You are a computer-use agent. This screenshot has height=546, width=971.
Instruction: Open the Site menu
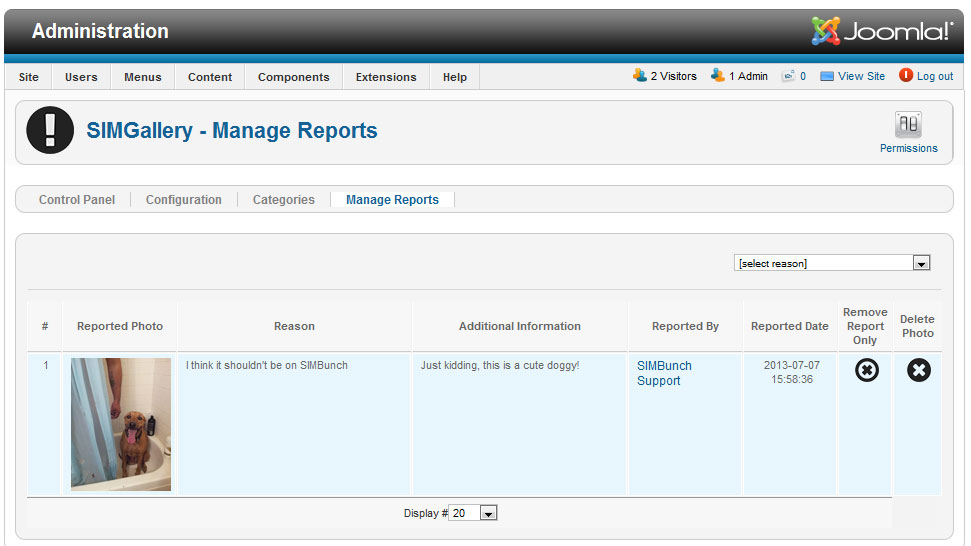[x=28, y=77]
